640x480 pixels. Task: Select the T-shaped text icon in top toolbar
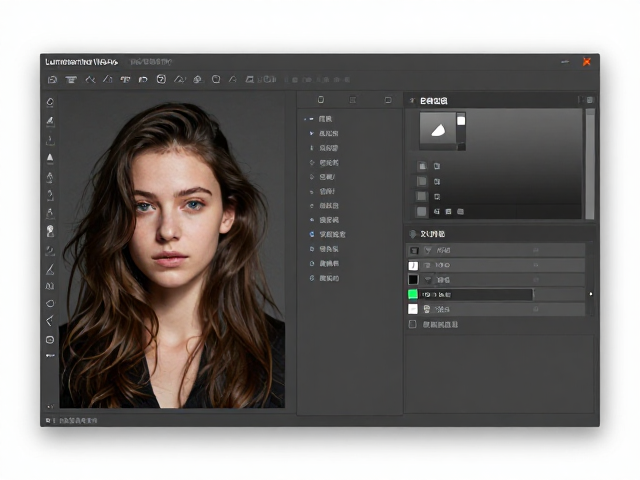coord(125,80)
